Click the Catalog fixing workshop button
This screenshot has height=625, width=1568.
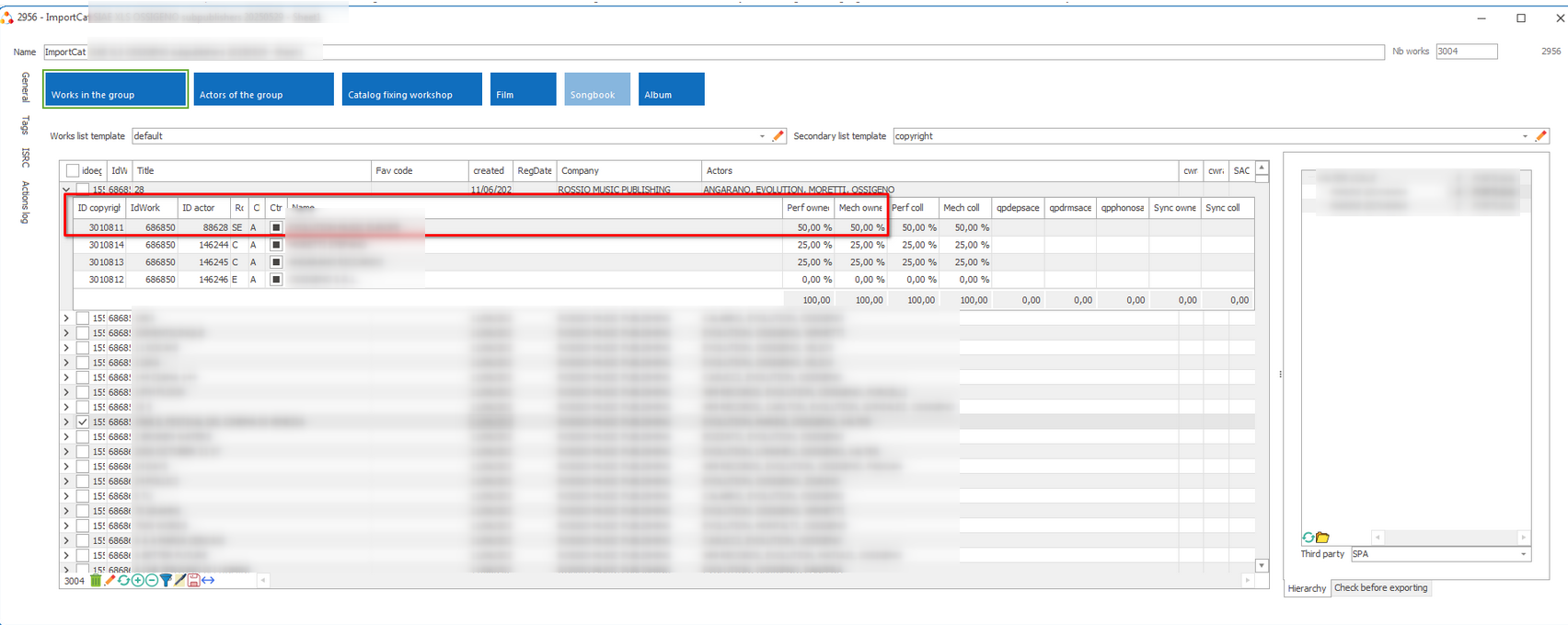(411, 90)
